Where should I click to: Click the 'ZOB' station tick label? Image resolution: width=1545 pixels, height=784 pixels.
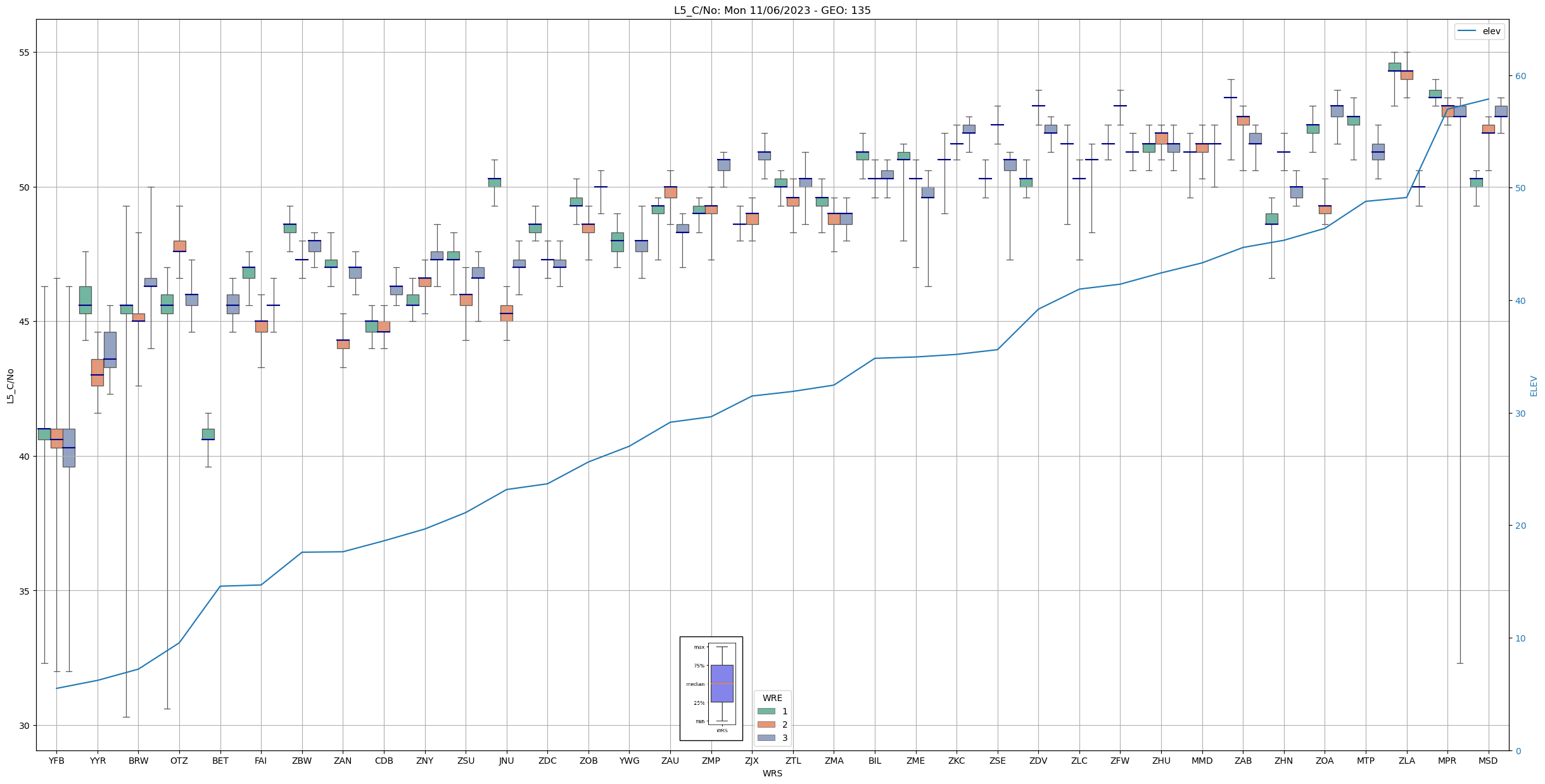(x=588, y=761)
